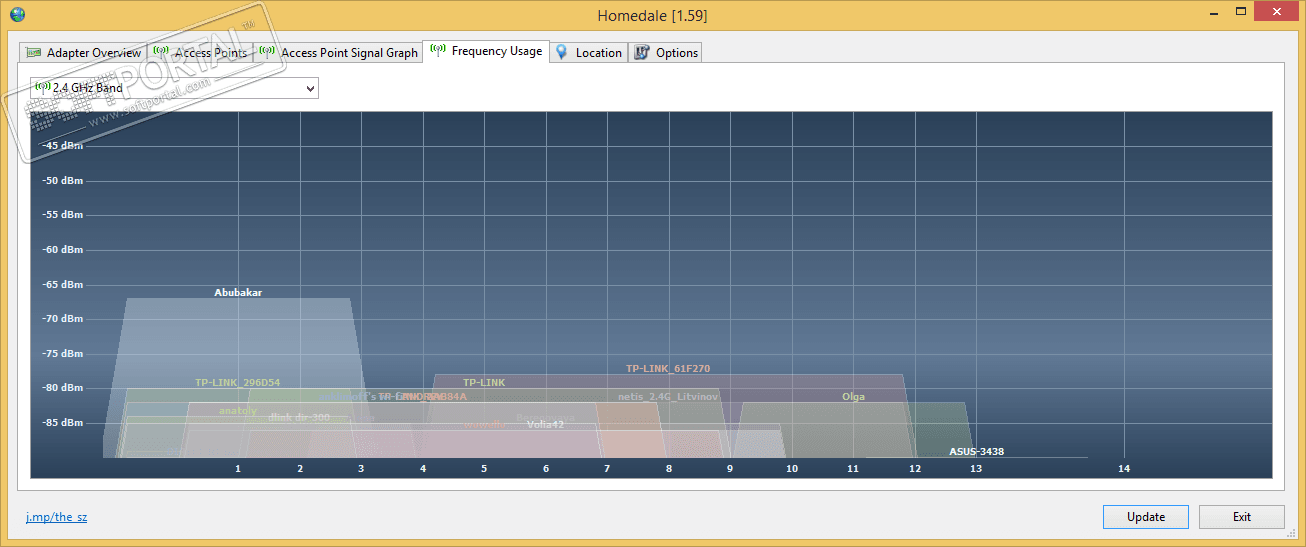
Task: Open the Options tab
Action: coord(665,52)
